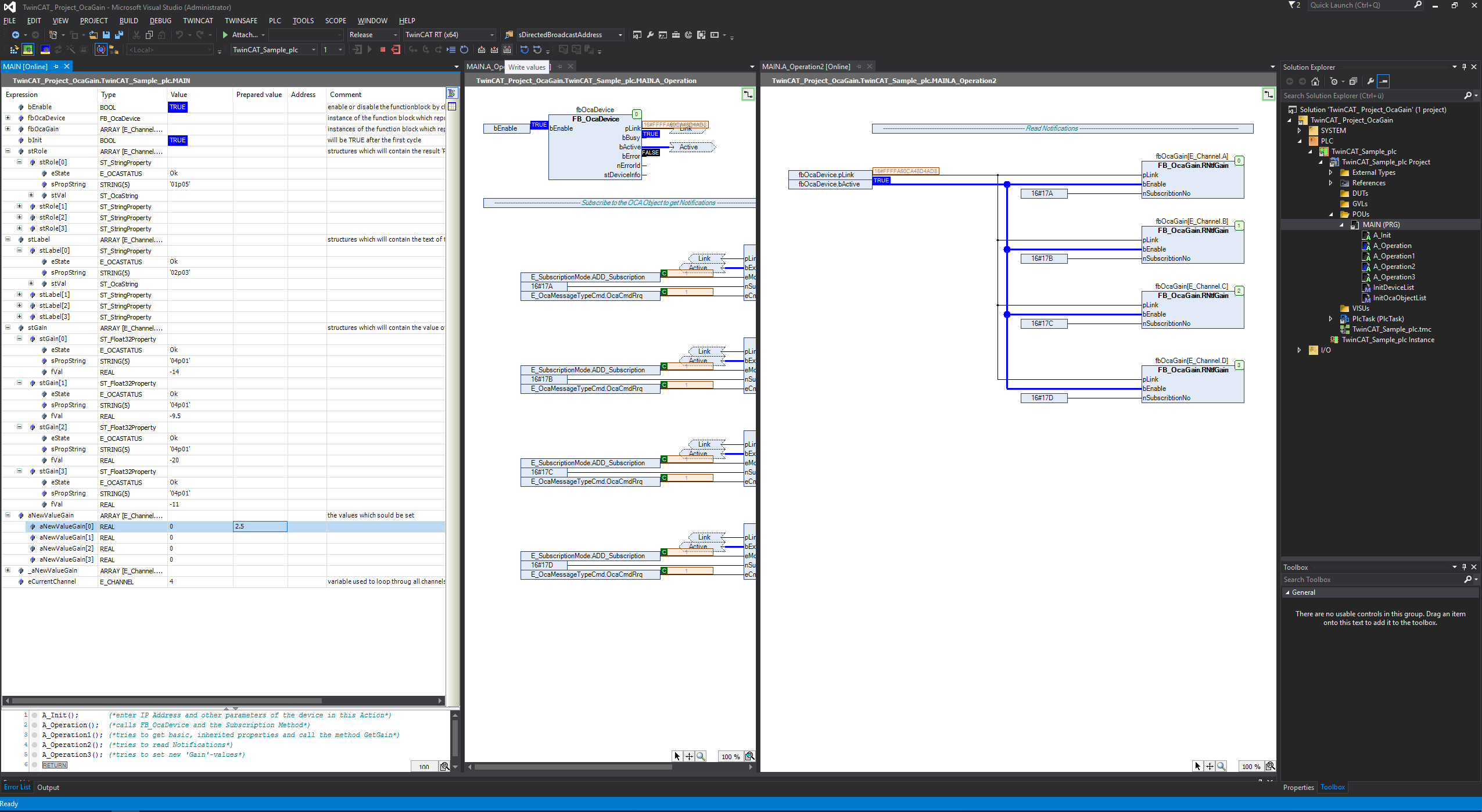The image size is (1482, 812).
Task: Click the Save All toolbar icon
Action: coord(119,35)
